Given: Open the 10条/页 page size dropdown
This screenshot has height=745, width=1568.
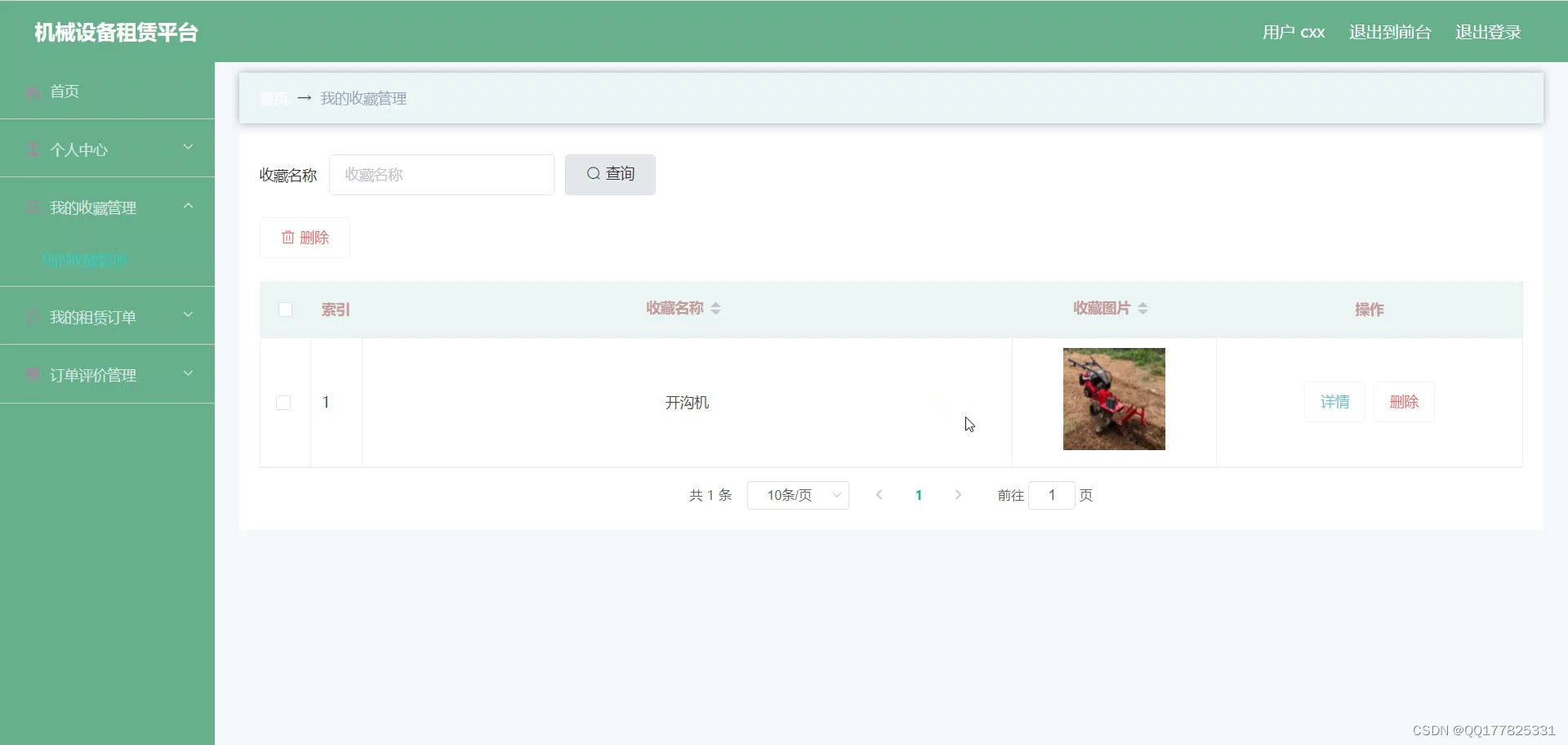Looking at the screenshot, I should 798,495.
